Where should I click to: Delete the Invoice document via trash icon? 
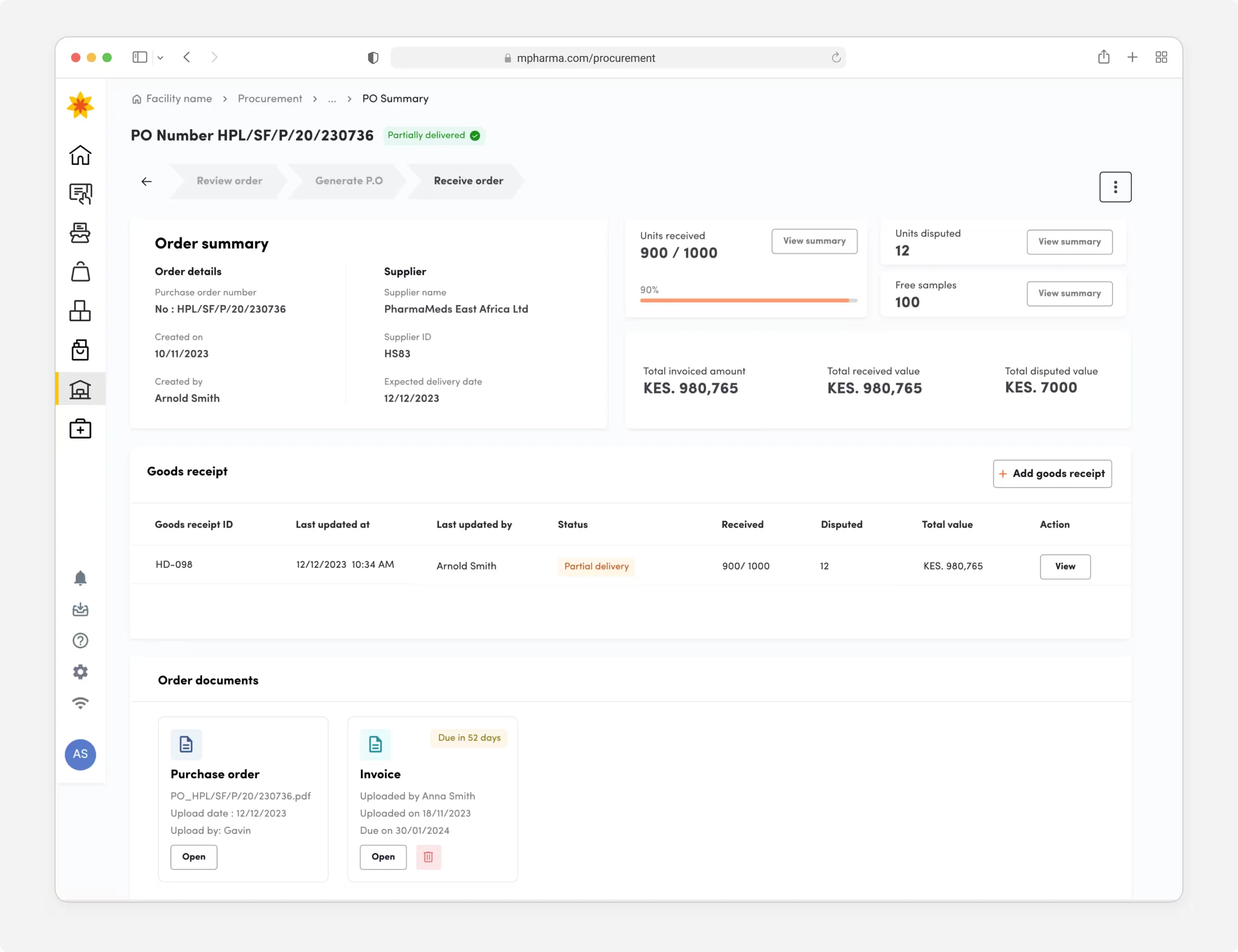(x=429, y=857)
